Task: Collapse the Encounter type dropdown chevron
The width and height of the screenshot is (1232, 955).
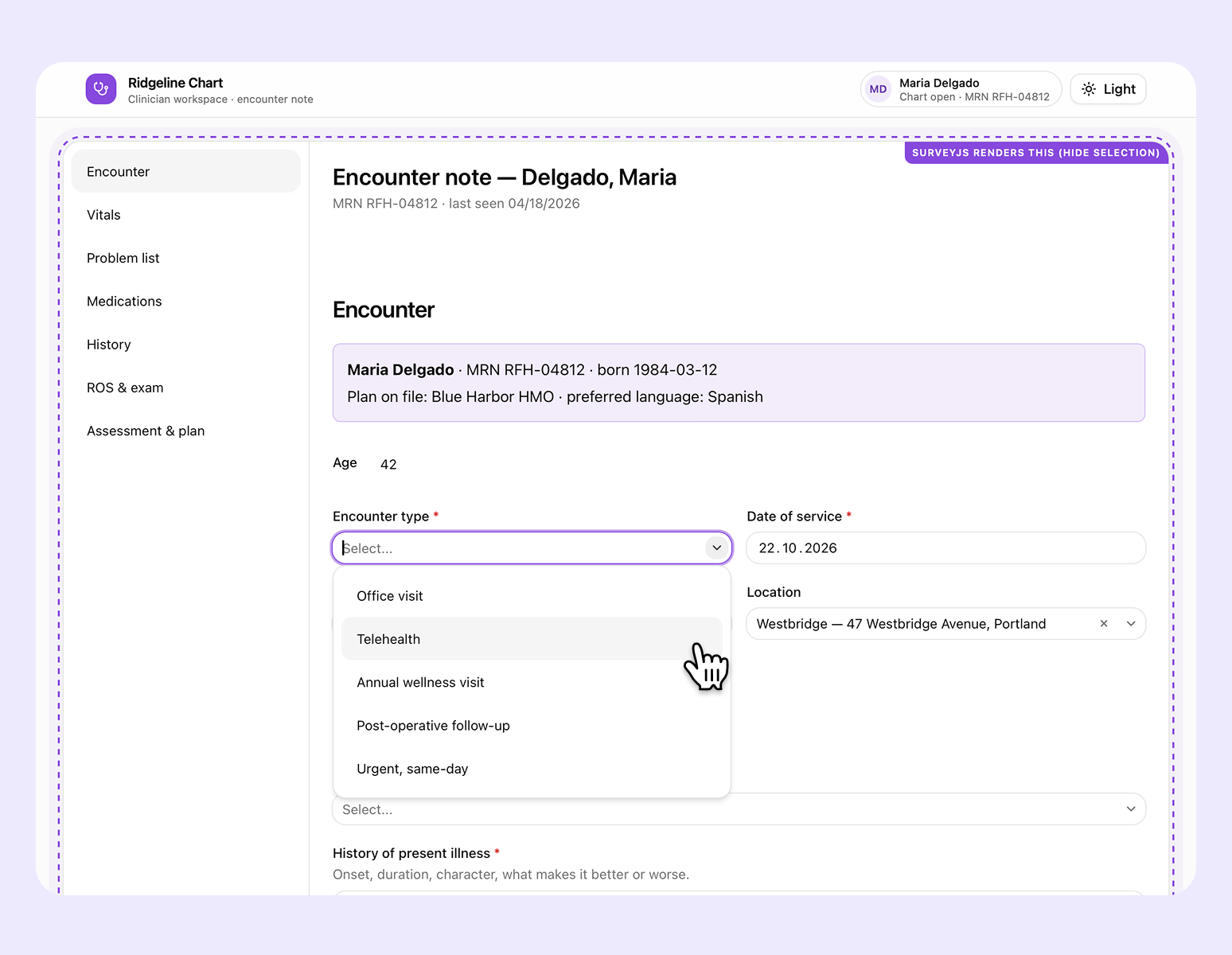Action: click(717, 548)
